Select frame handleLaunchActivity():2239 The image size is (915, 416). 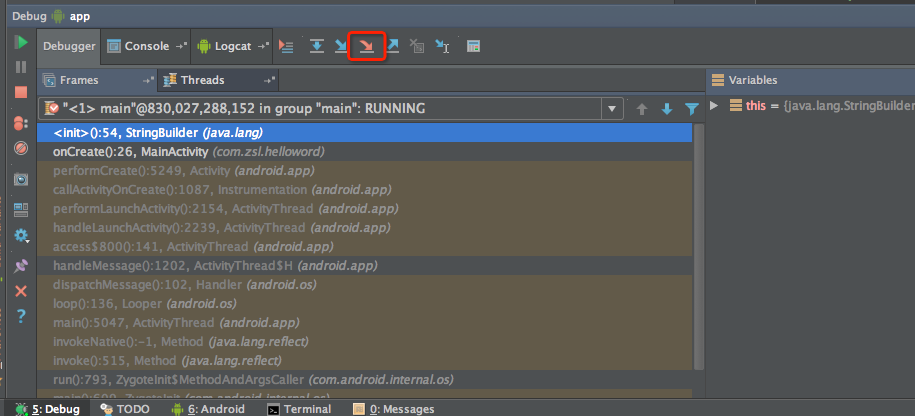tap(365, 228)
